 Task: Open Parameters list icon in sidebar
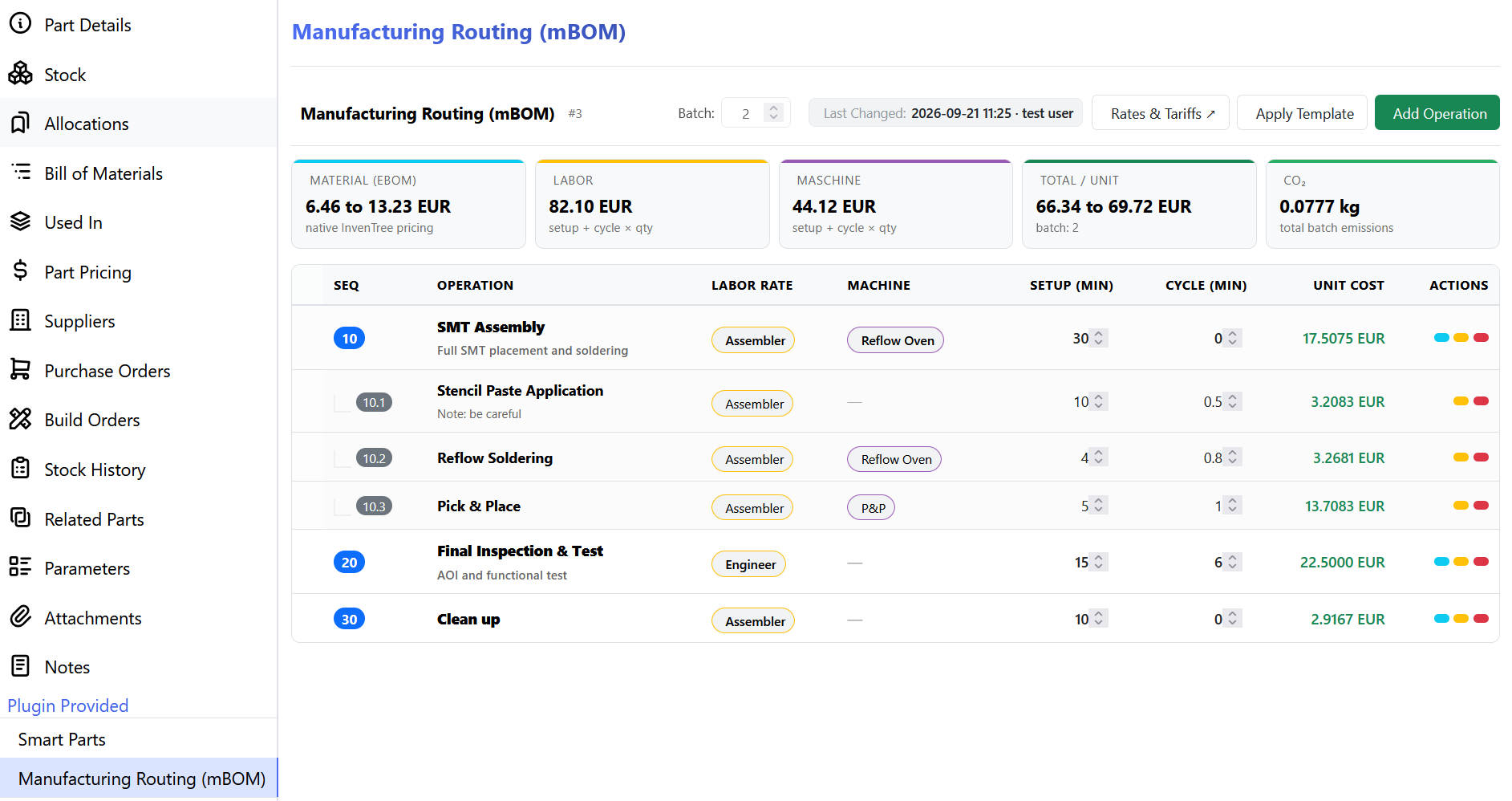click(x=20, y=567)
